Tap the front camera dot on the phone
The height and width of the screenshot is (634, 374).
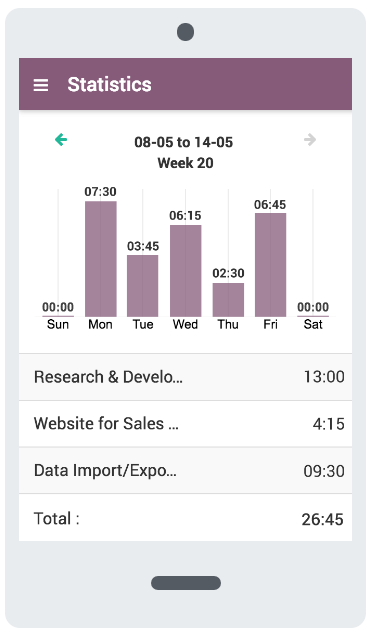point(186,32)
